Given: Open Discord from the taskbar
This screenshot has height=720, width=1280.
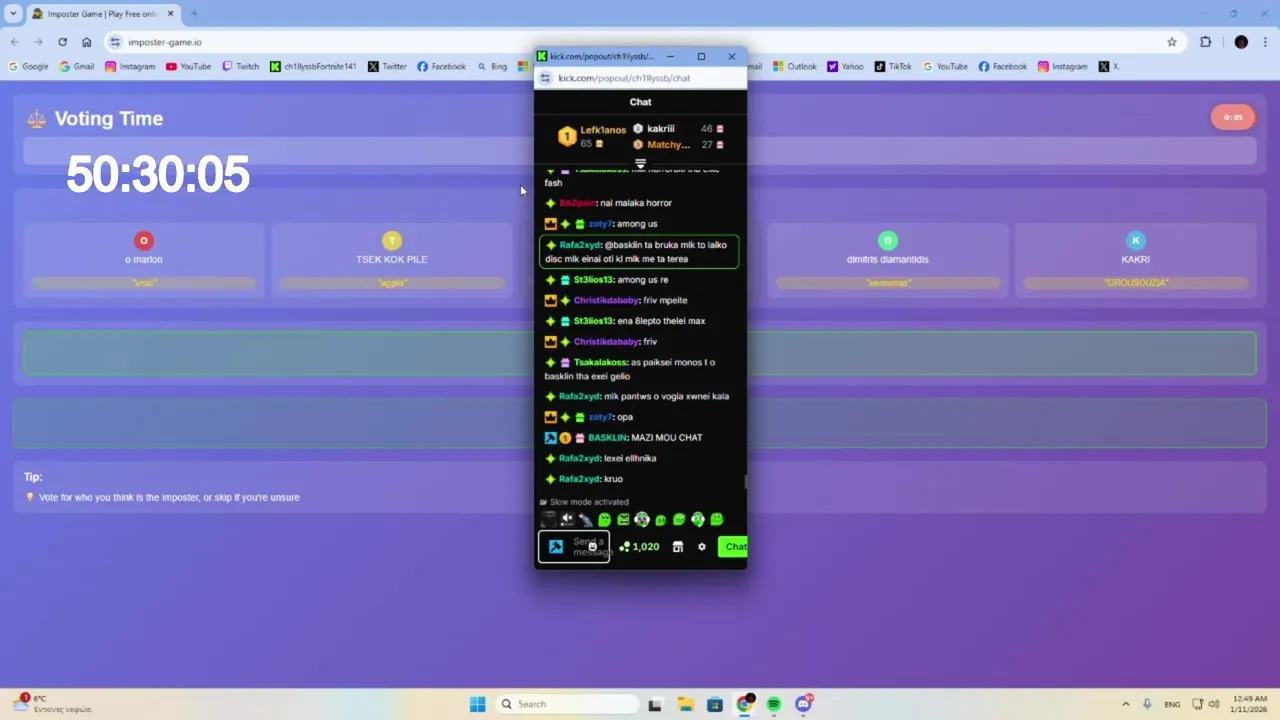Looking at the screenshot, I should [x=803, y=704].
